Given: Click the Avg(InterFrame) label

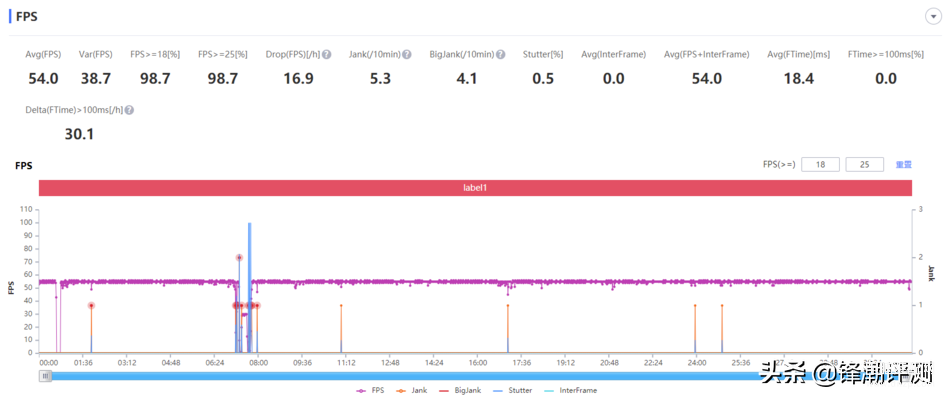Looking at the screenshot, I should click(614, 54).
